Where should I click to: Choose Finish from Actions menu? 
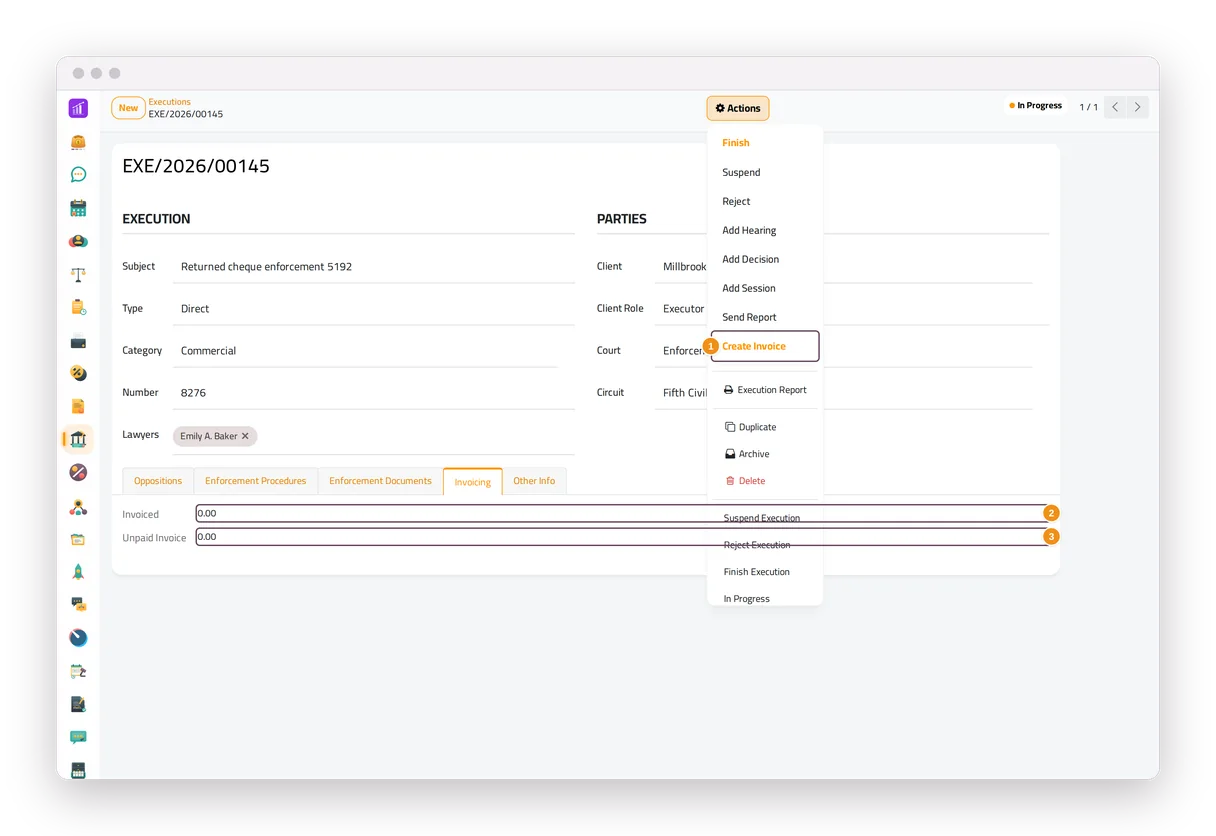736,143
